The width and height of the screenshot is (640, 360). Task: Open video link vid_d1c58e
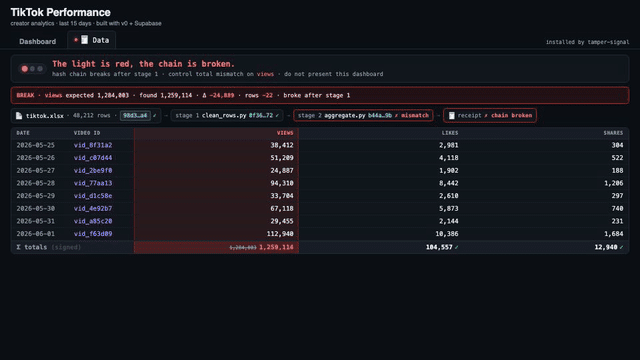(93, 196)
